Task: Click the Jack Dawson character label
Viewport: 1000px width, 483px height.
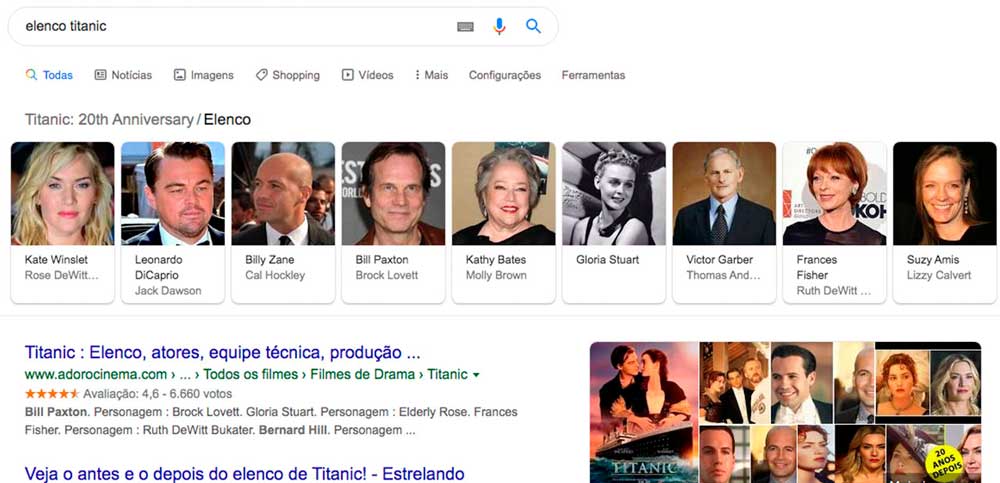Action: [168, 291]
